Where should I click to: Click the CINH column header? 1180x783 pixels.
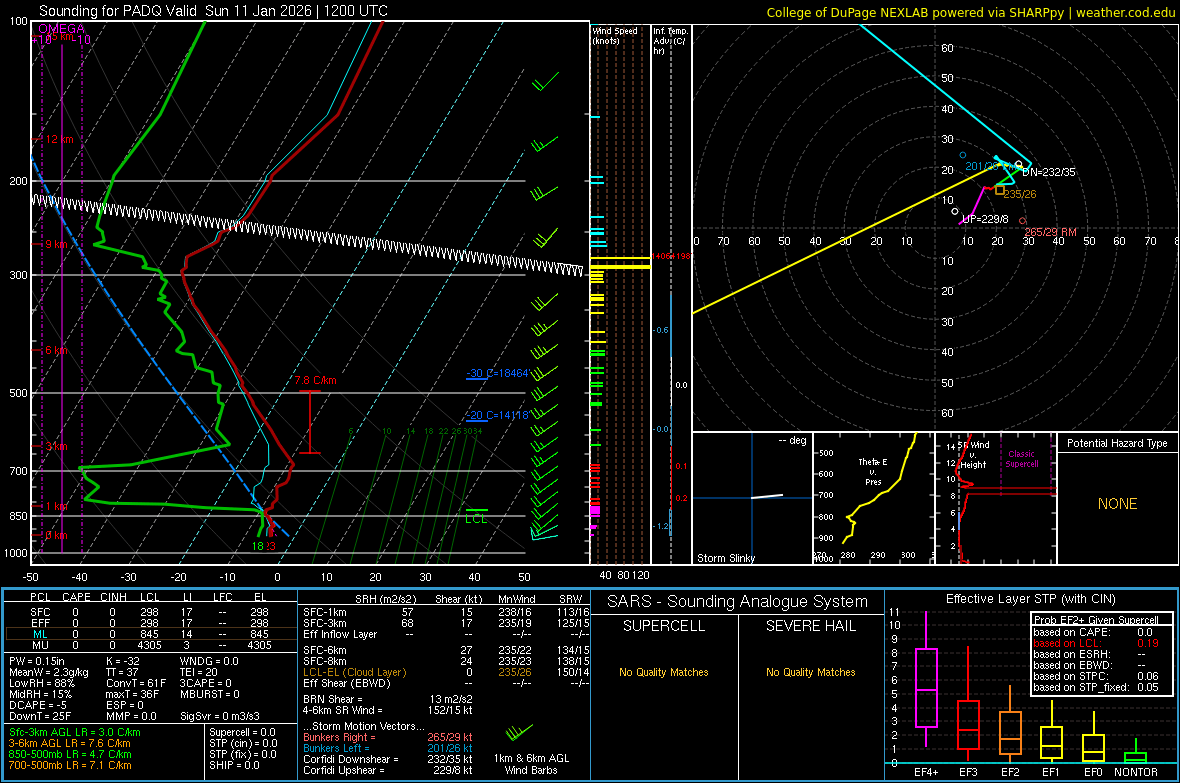click(113, 597)
